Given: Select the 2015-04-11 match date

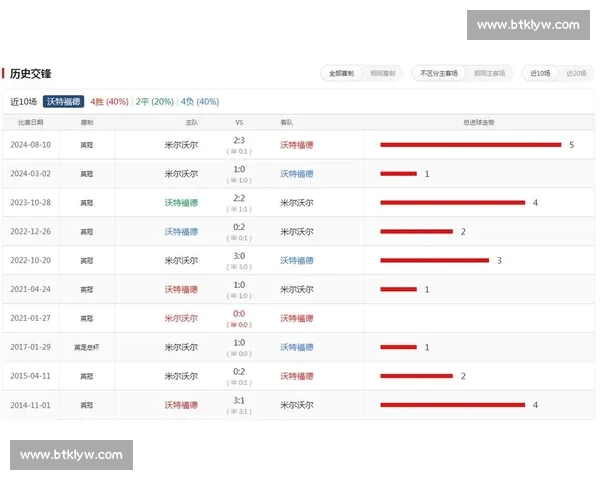Looking at the screenshot, I should [31, 376].
